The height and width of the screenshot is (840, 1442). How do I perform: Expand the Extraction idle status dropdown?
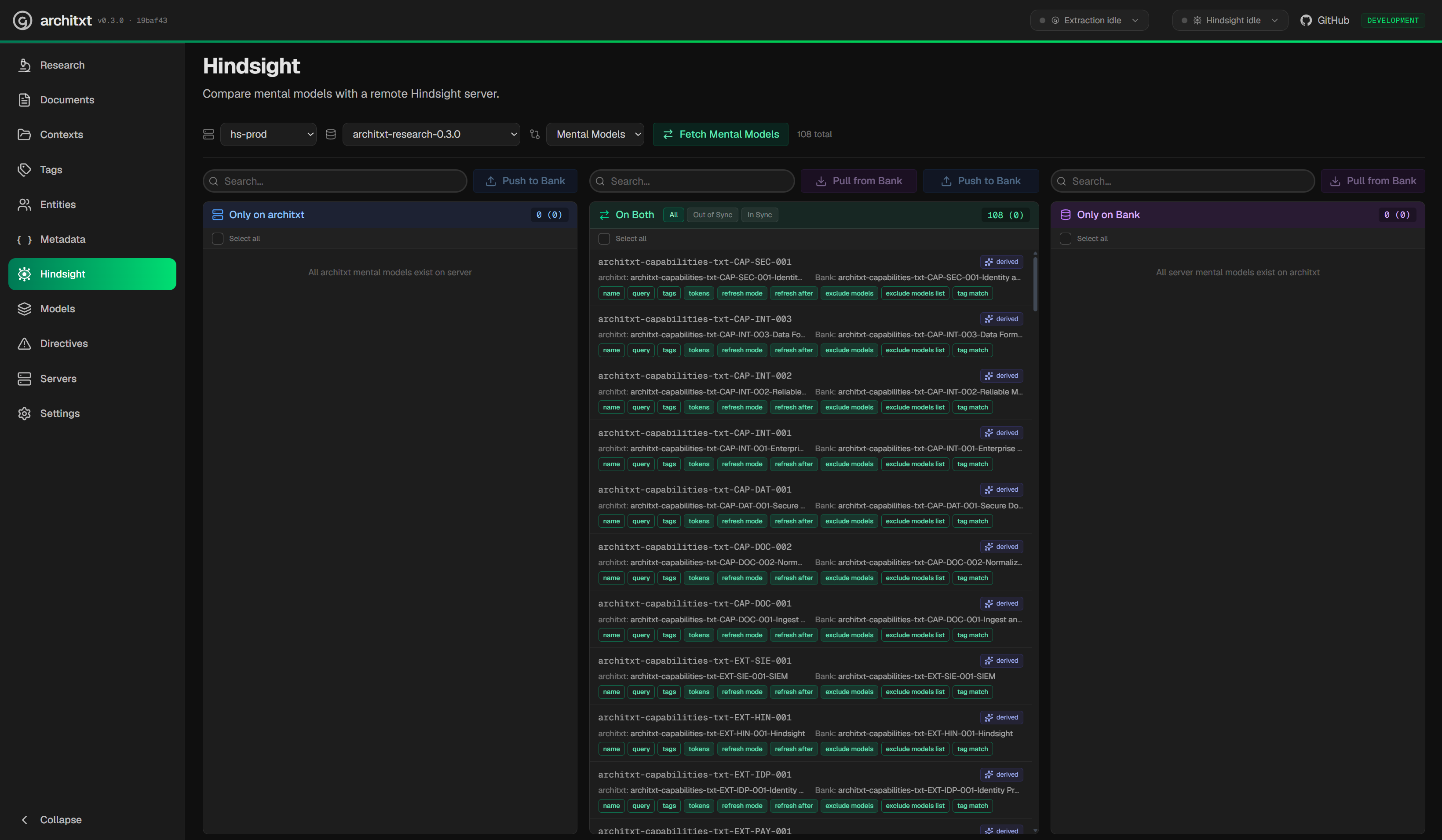click(x=1089, y=21)
